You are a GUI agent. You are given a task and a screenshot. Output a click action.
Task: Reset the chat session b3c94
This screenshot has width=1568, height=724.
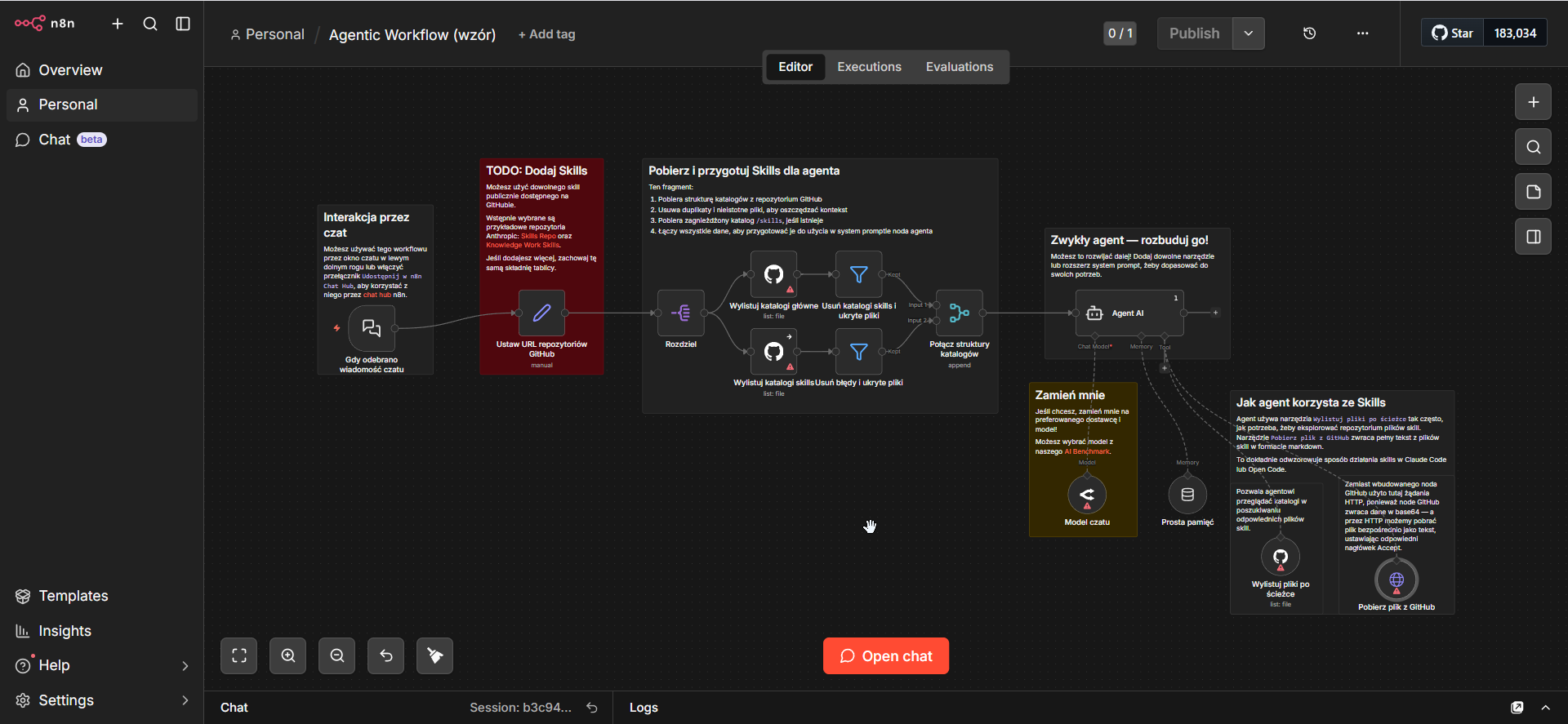[x=592, y=708]
